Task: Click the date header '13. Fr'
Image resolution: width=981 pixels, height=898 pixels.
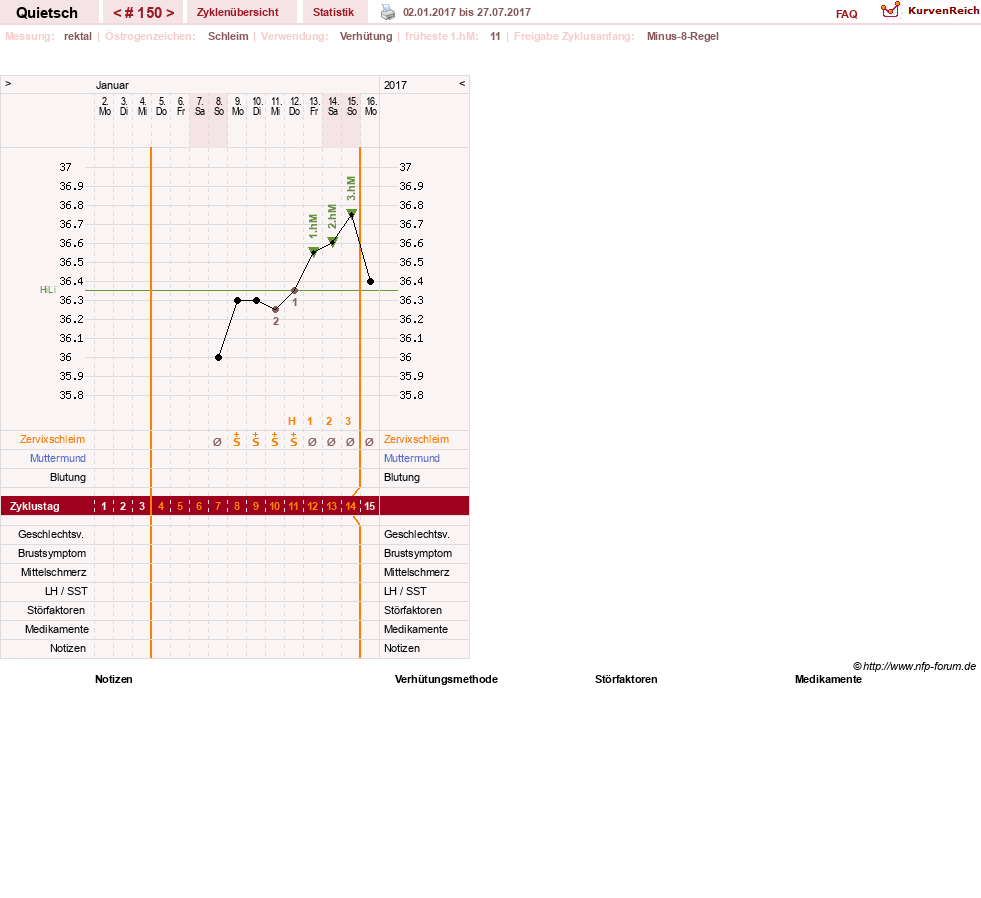Action: 314,106
